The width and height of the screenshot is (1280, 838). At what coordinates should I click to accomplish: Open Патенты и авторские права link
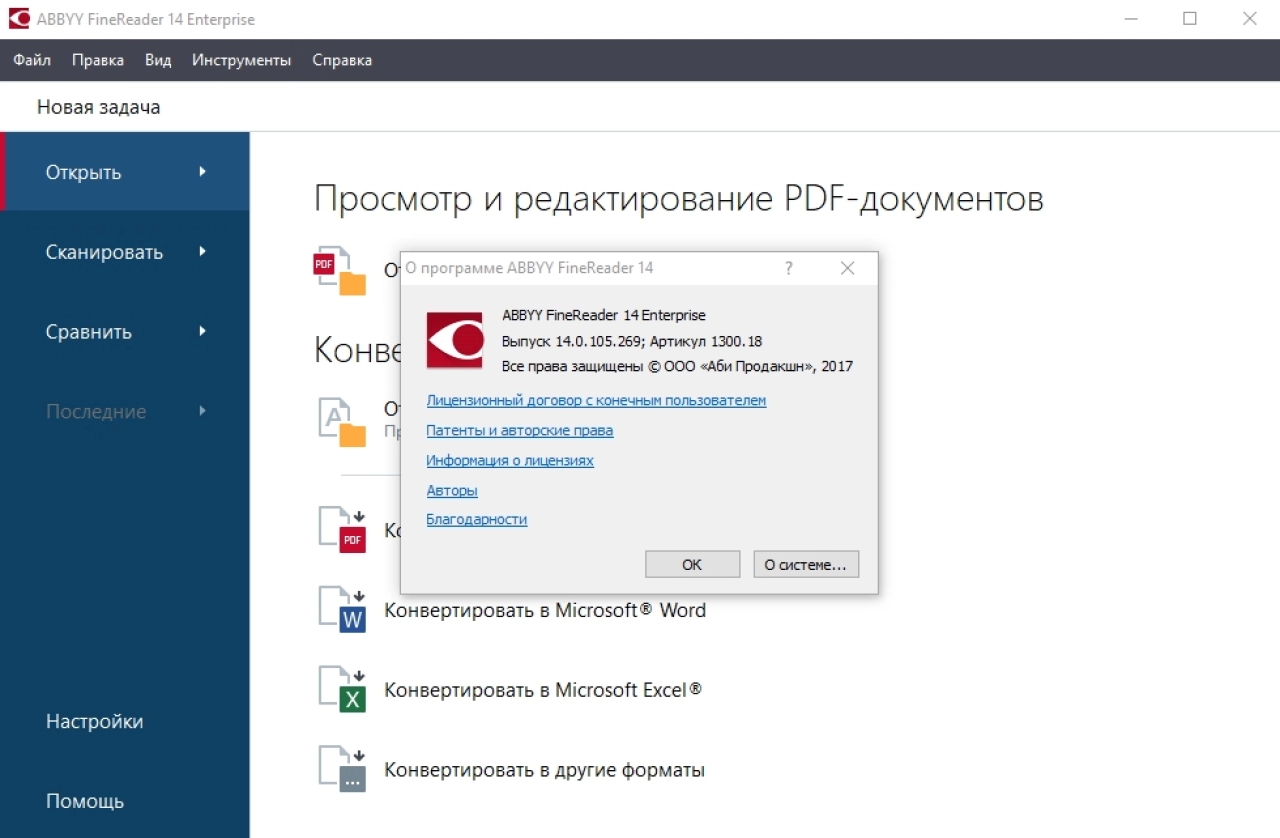pos(519,430)
